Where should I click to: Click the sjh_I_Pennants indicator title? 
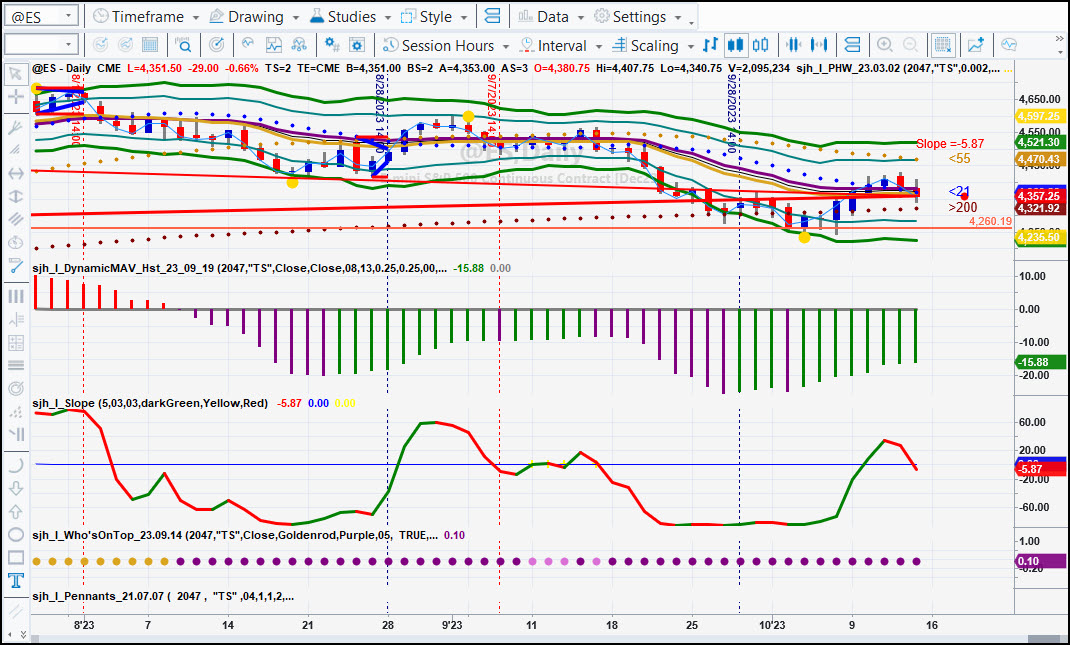click(163, 596)
